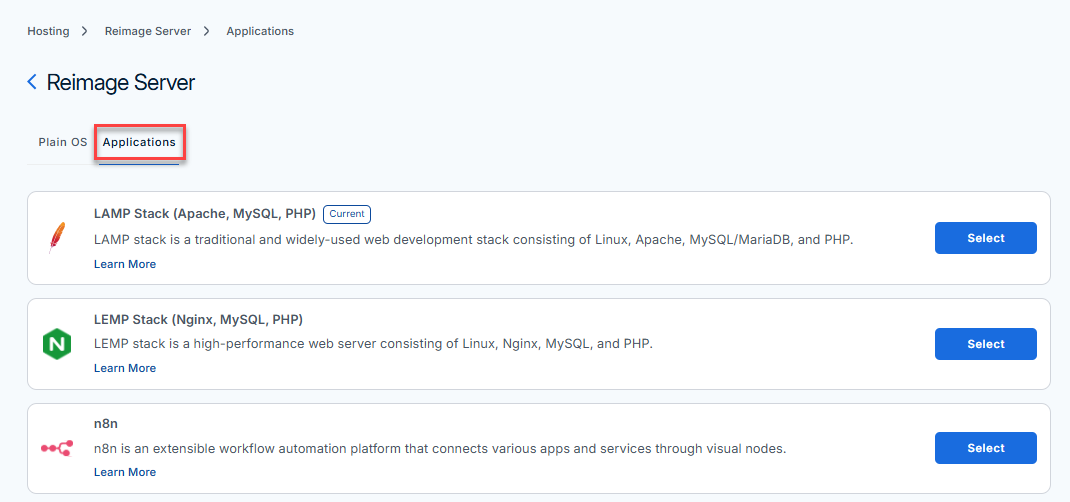The image size is (1070, 502).
Task: Click the LEMP Stack (Nginx, MySQL, PHP) title
Action: pos(199,319)
